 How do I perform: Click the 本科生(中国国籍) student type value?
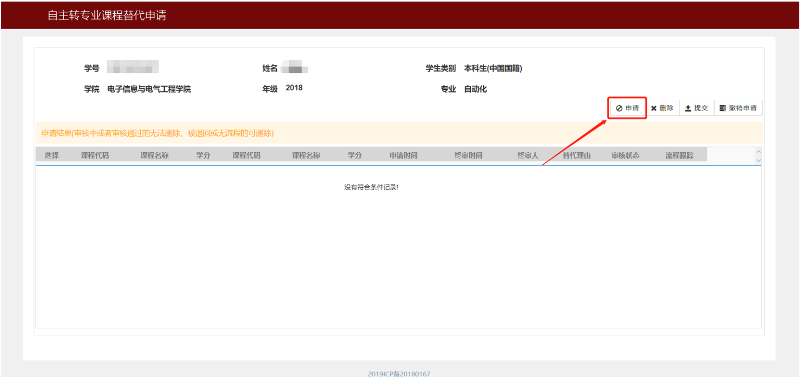(493, 68)
